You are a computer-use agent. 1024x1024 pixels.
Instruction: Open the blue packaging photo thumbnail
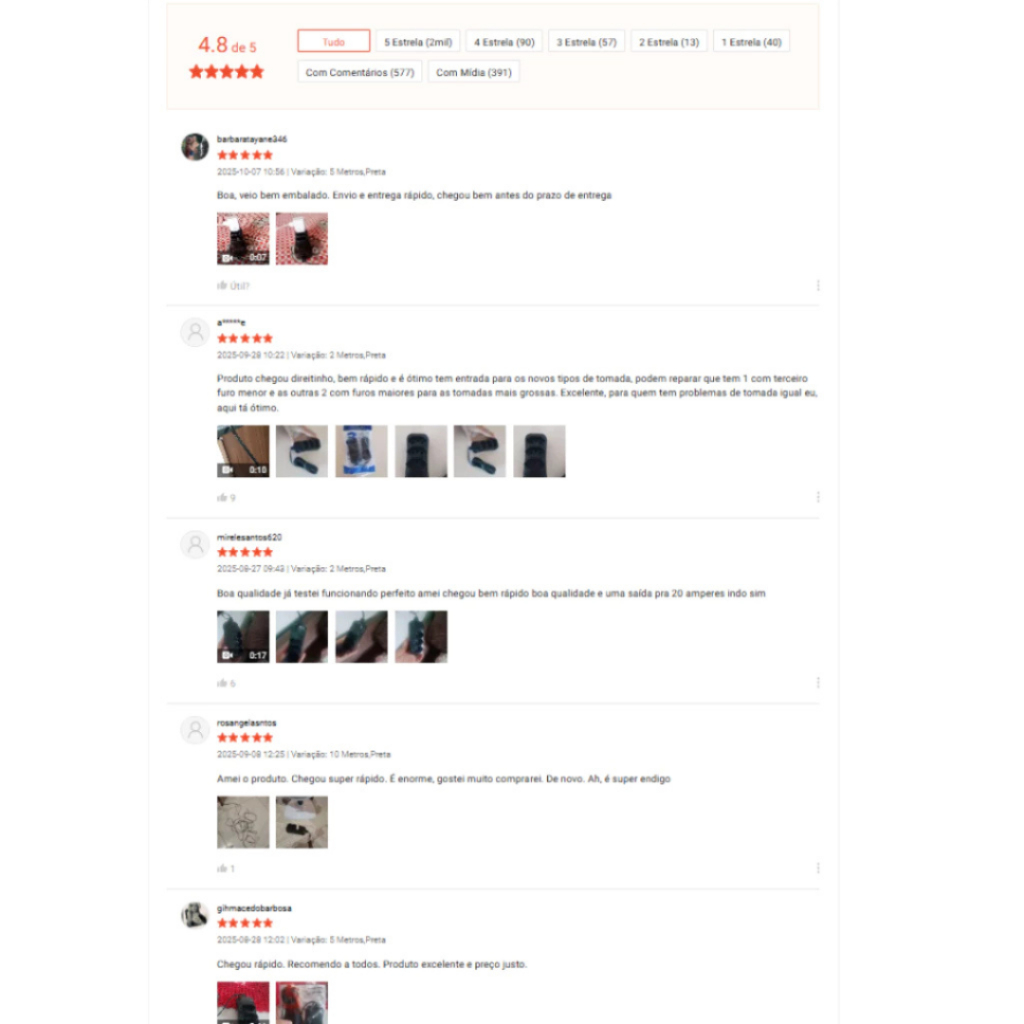click(361, 451)
